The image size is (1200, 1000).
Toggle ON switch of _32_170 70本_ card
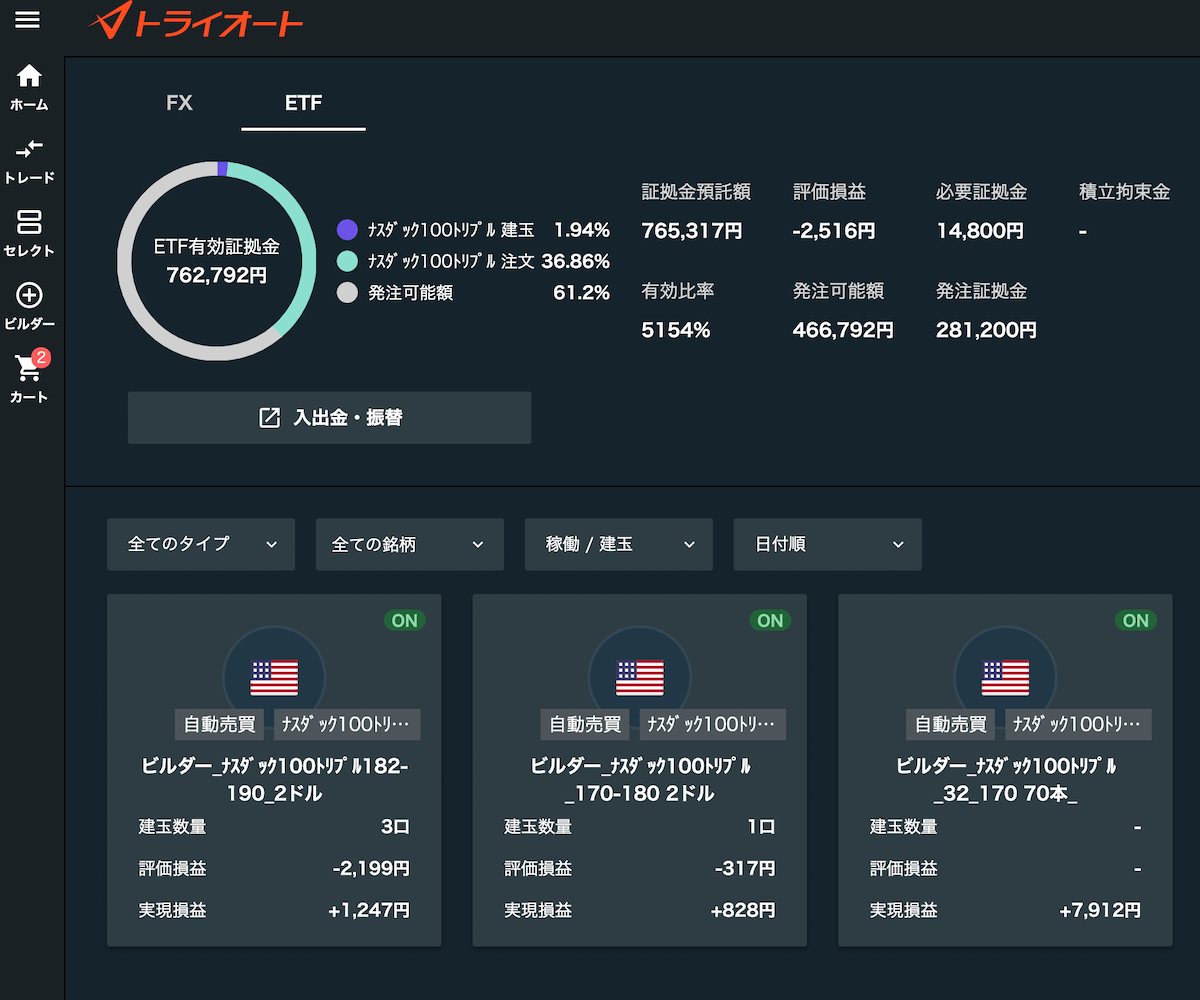click(x=1136, y=620)
